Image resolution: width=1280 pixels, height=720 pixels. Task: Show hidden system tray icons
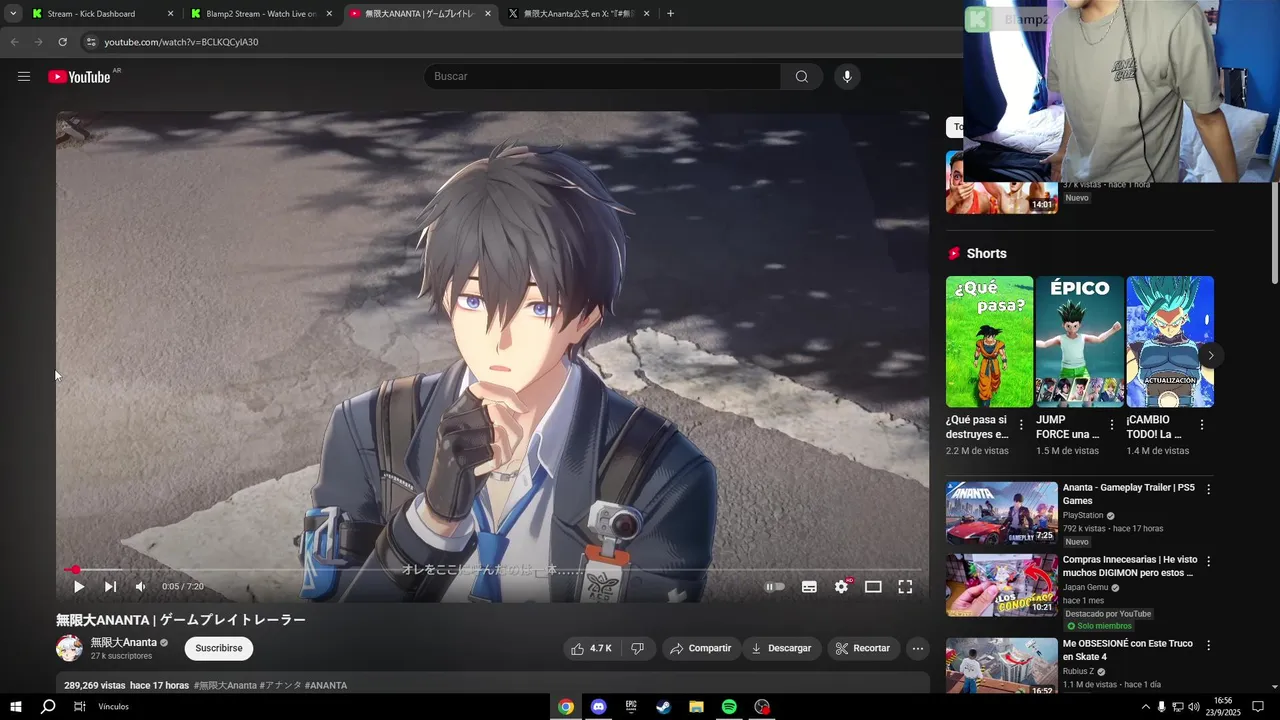tap(1145, 707)
